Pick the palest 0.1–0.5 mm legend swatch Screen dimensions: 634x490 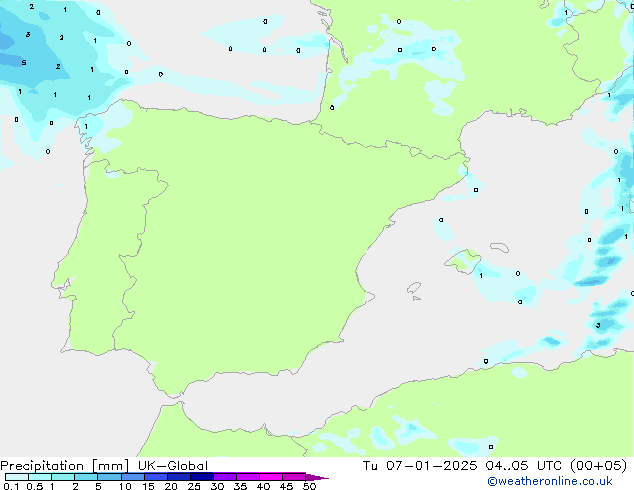pyautogui.click(x=17, y=477)
